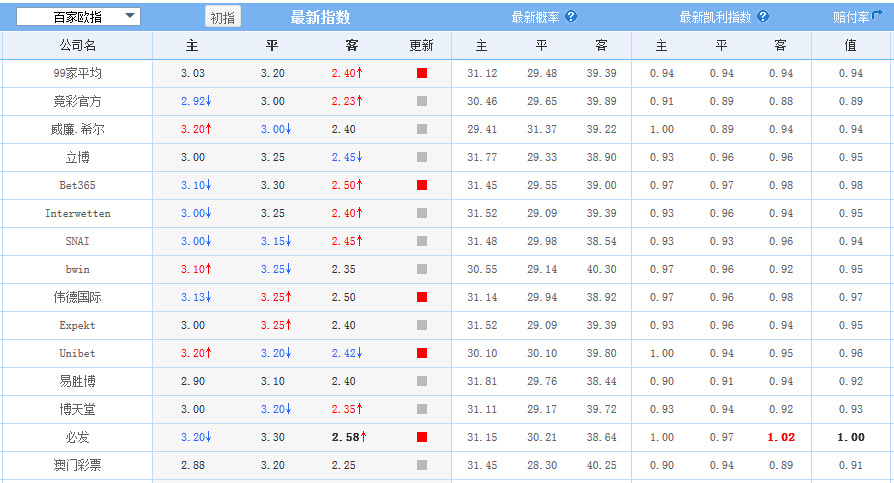Select company name 必发

(78, 437)
